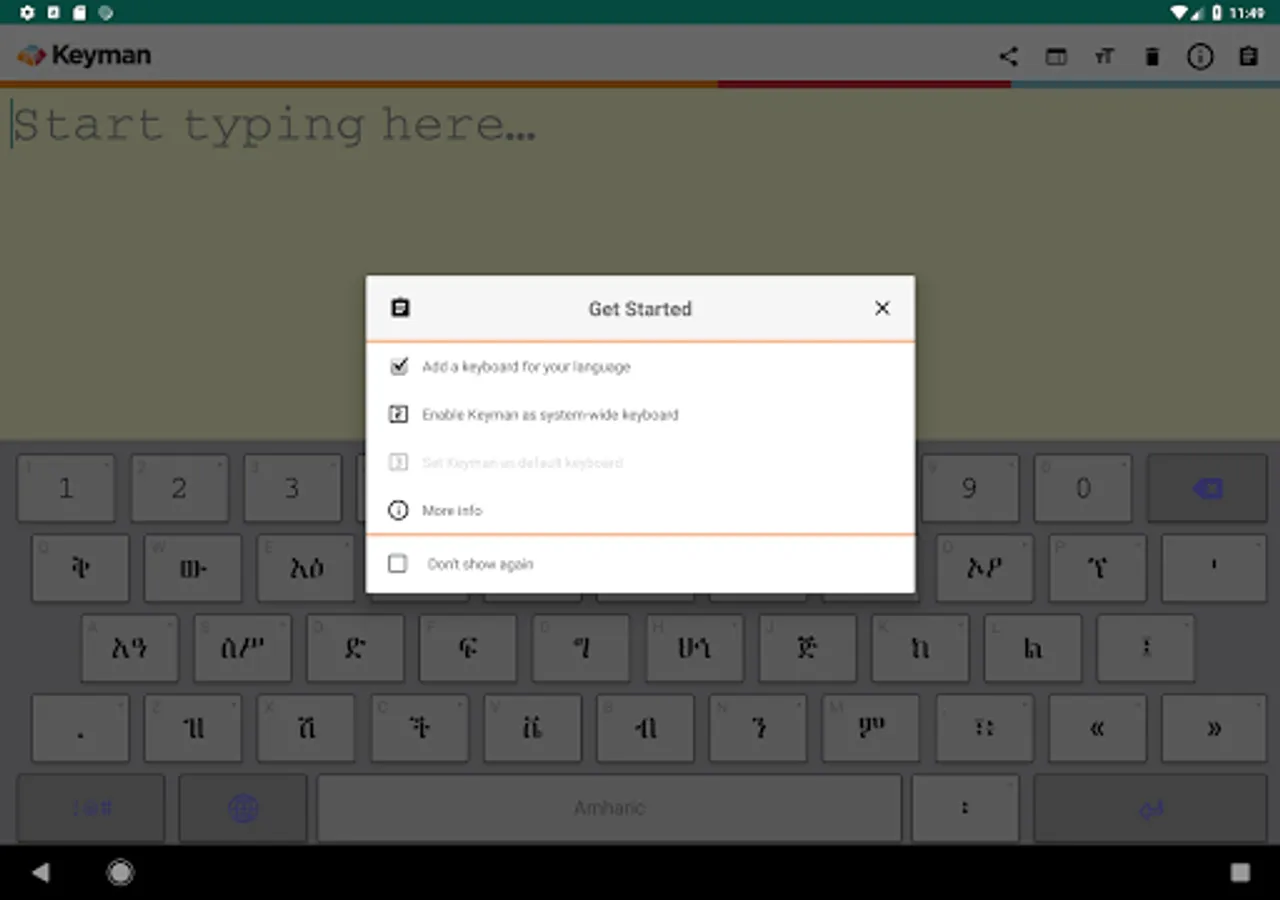Tap the ድ key (D)
Viewport: 1280px width, 900px height.
click(356, 648)
